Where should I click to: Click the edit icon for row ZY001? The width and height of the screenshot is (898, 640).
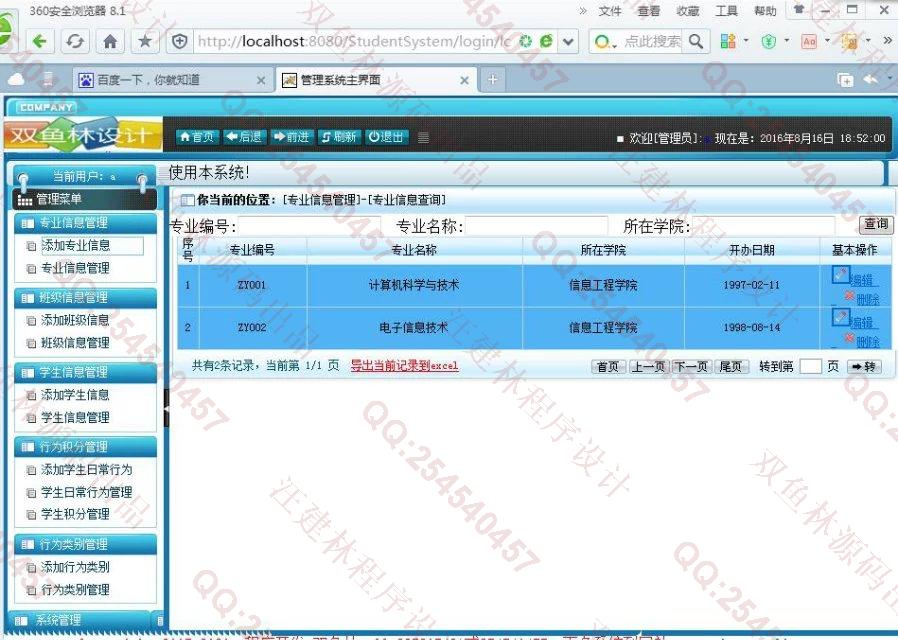(x=840, y=275)
